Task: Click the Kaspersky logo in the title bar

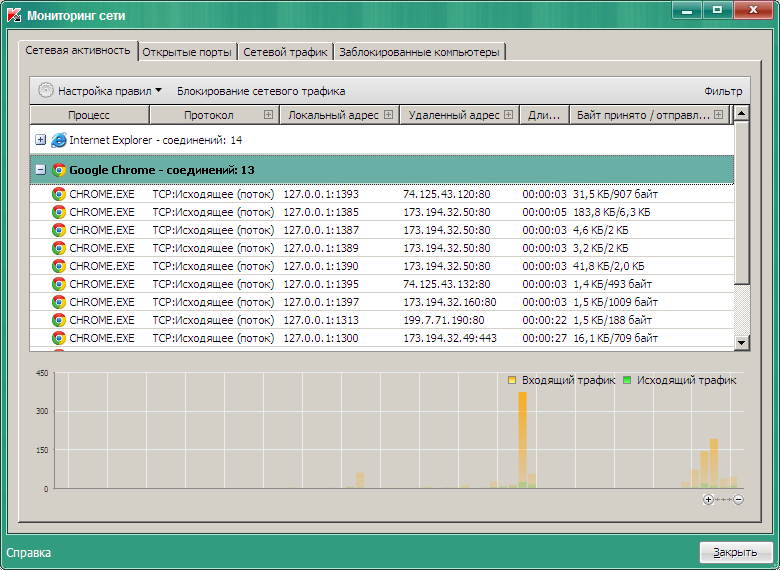Action: coord(12,17)
